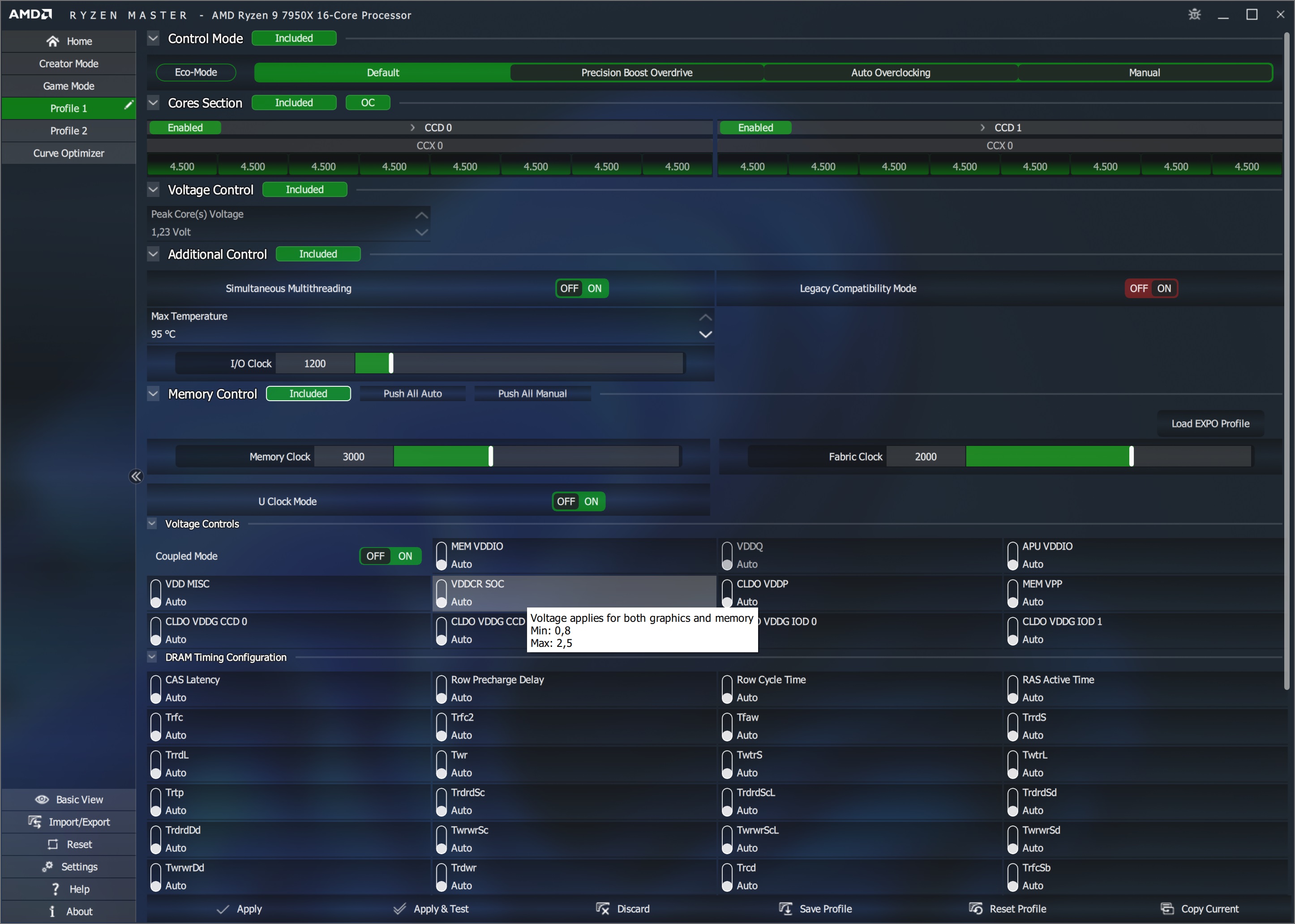Open Curve Optimizer from sidebar
Screen dimensions: 1295x924
[69, 153]
